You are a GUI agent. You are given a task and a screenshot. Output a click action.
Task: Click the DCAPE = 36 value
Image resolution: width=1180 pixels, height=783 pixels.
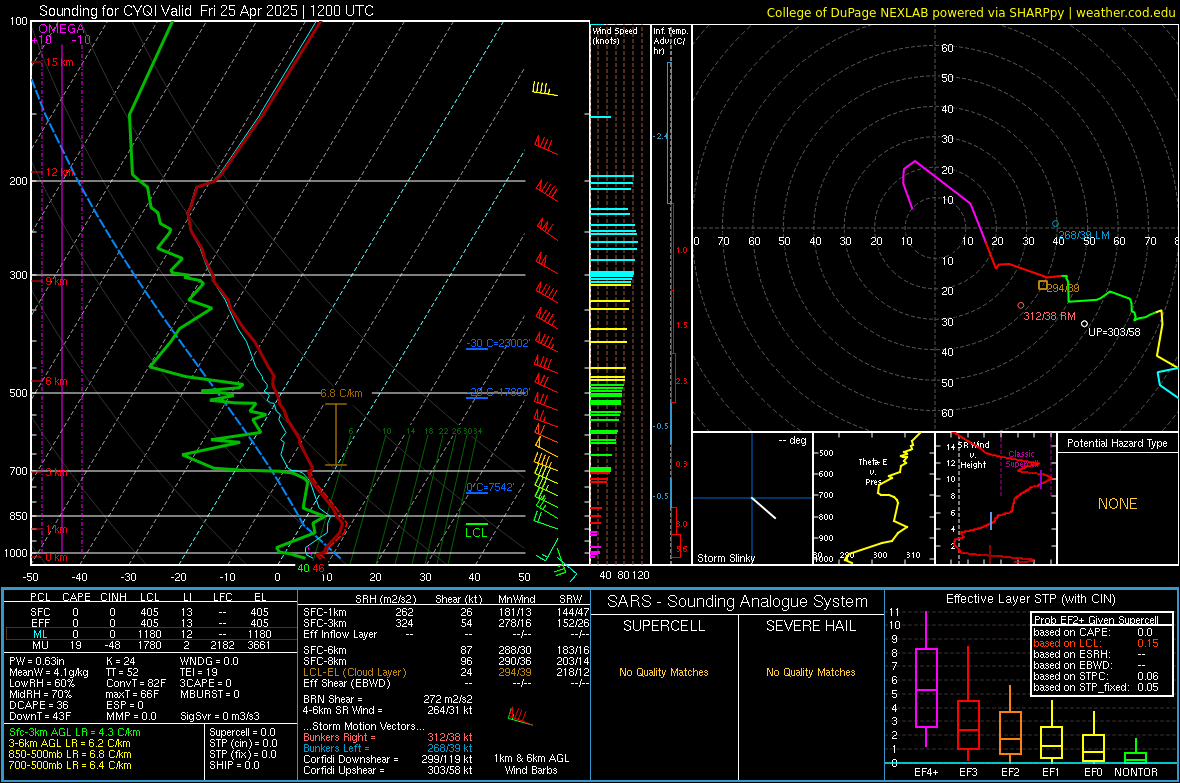pyautogui.click(x=38, y=705)
